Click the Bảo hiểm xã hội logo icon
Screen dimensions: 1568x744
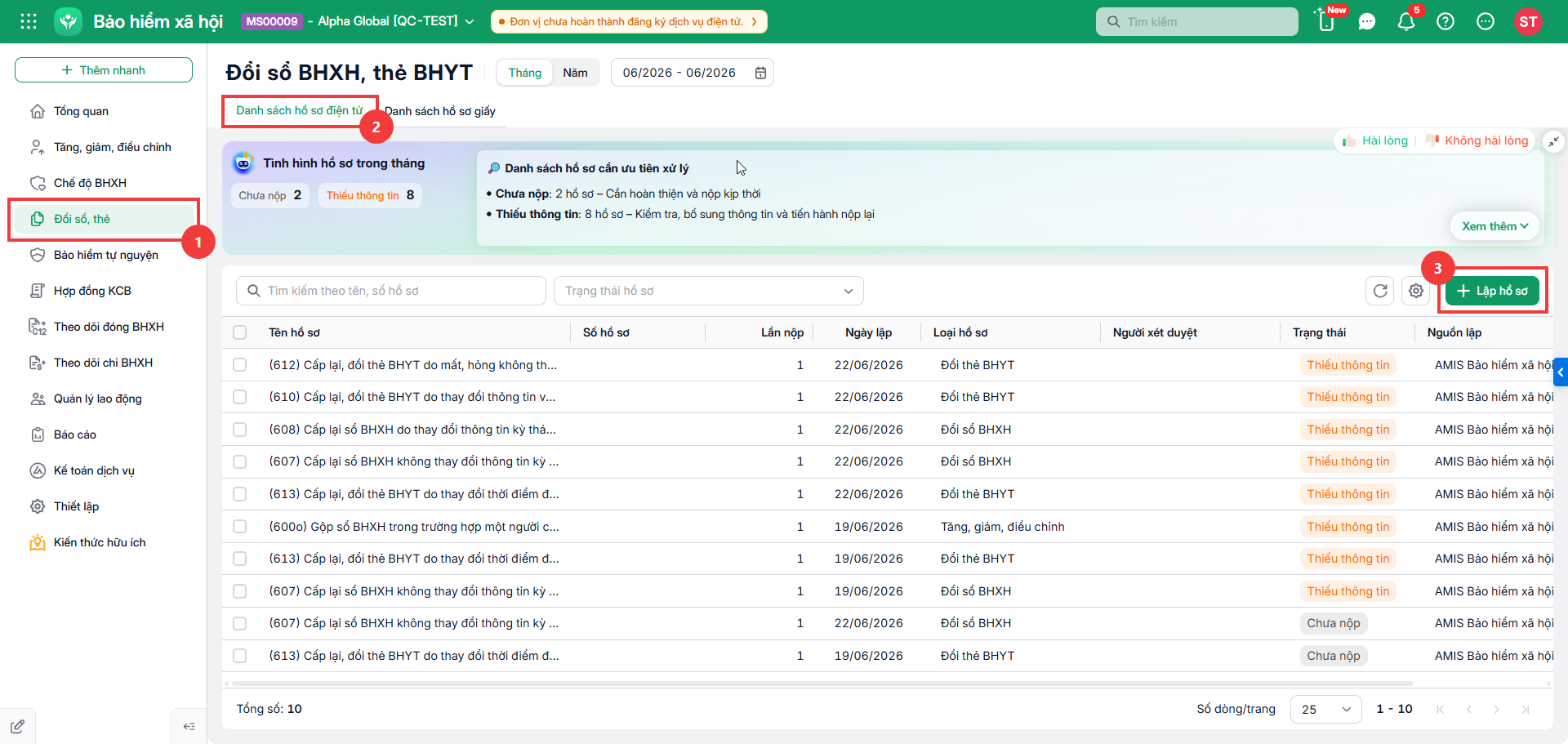click(x=69, y=21)
